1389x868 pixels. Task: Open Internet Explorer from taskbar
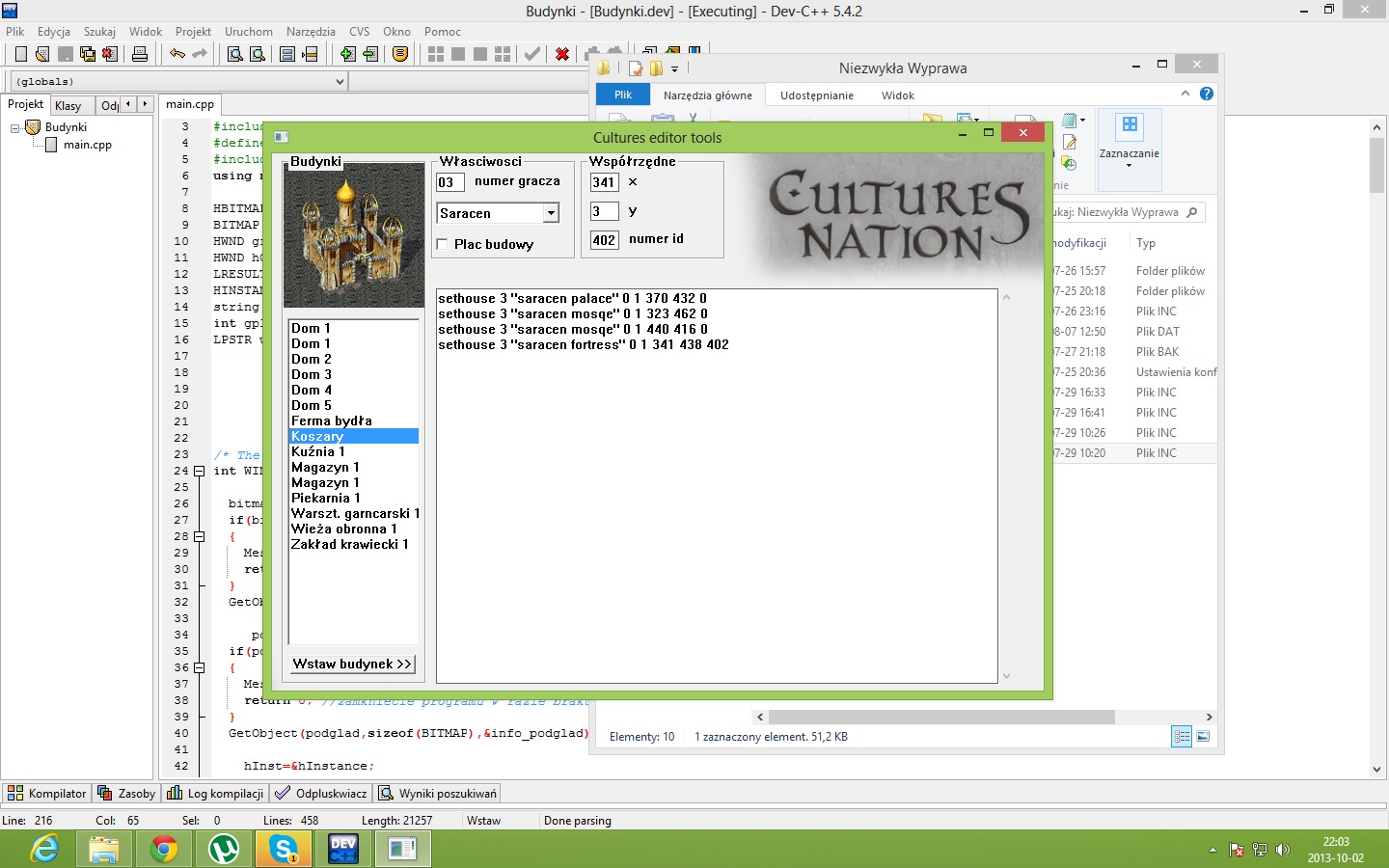[45, 849]
